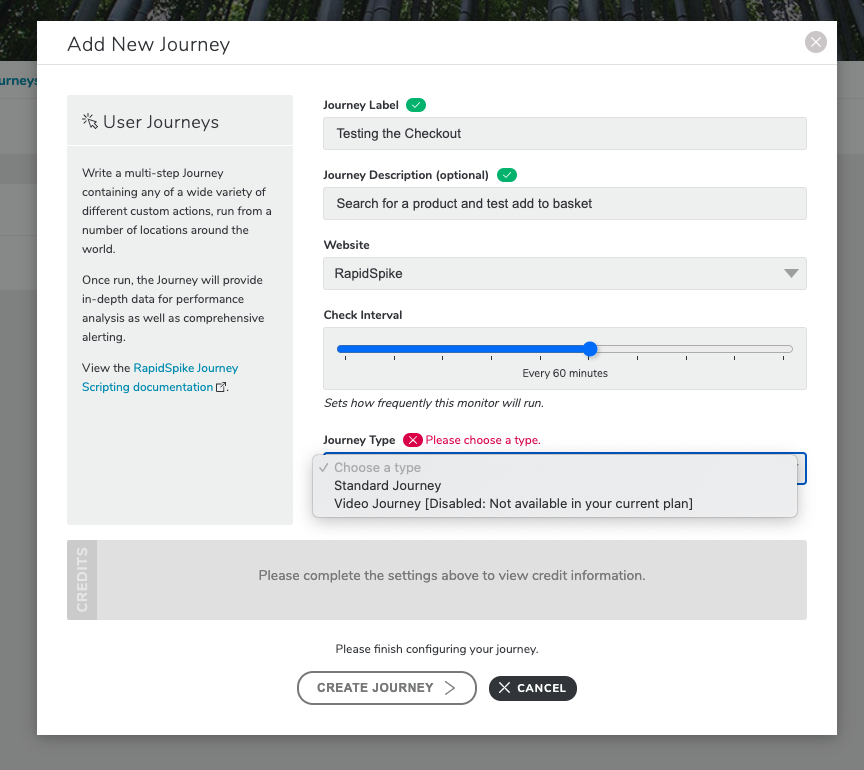Close the Add New Journey dialog
864x770 pixels.
(x=816, y=42)
